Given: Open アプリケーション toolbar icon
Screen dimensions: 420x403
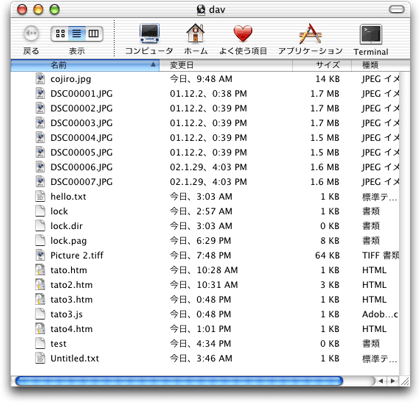Looking at the screenshot, I should point(310,33).
